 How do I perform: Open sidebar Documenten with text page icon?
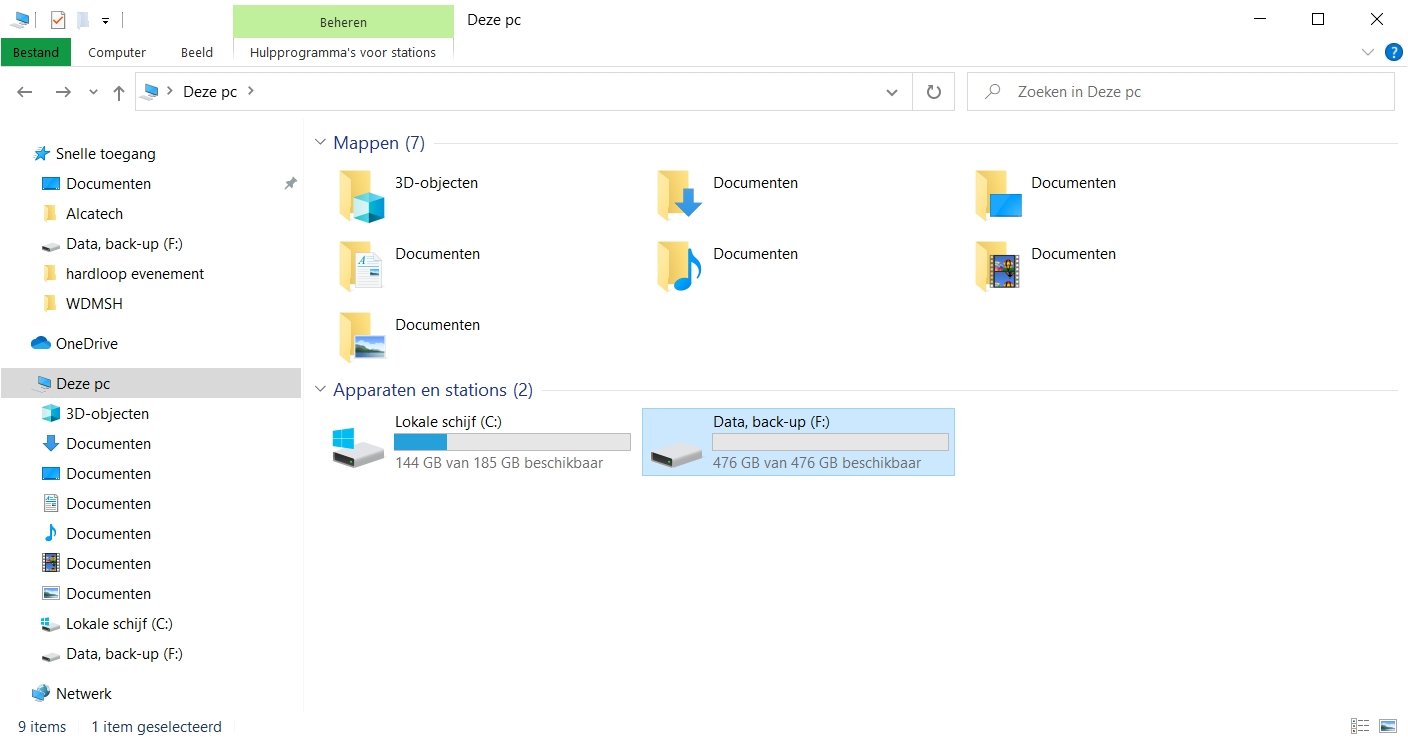tap(109, 504)
